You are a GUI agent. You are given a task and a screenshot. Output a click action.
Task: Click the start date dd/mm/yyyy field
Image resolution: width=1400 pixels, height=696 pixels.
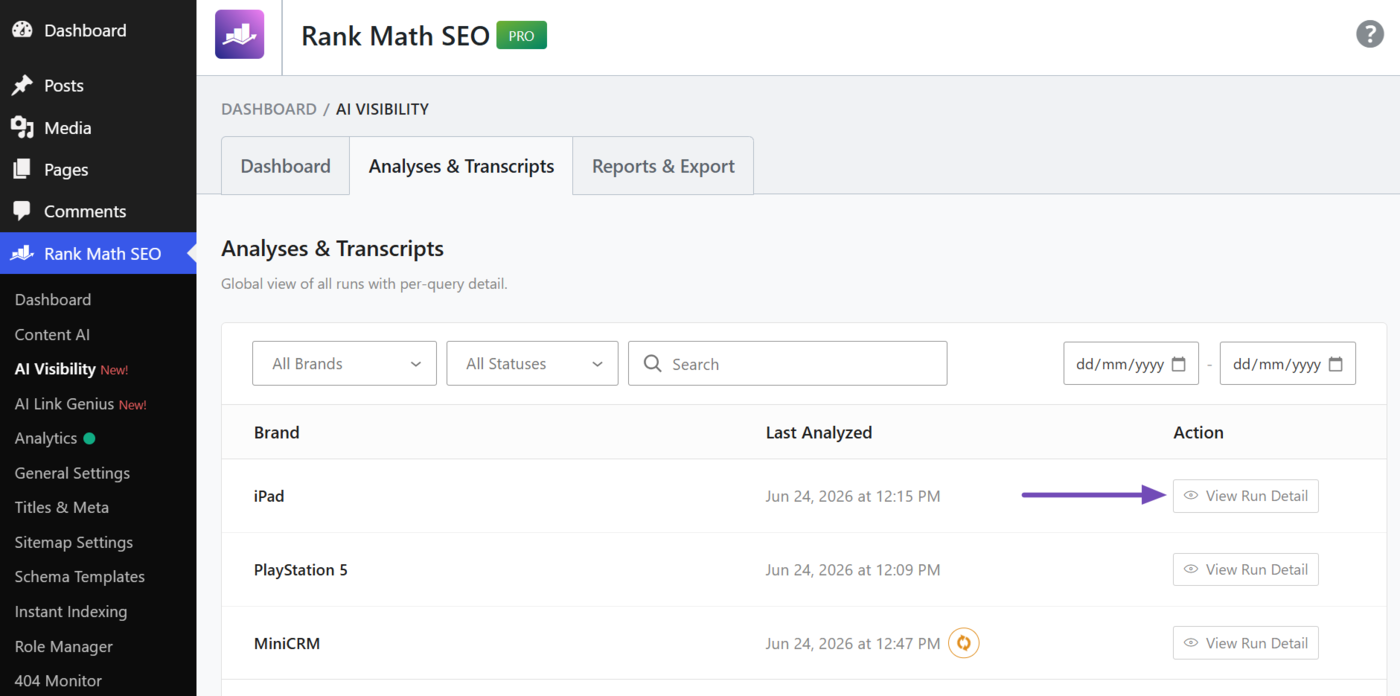pos(1130,364)
